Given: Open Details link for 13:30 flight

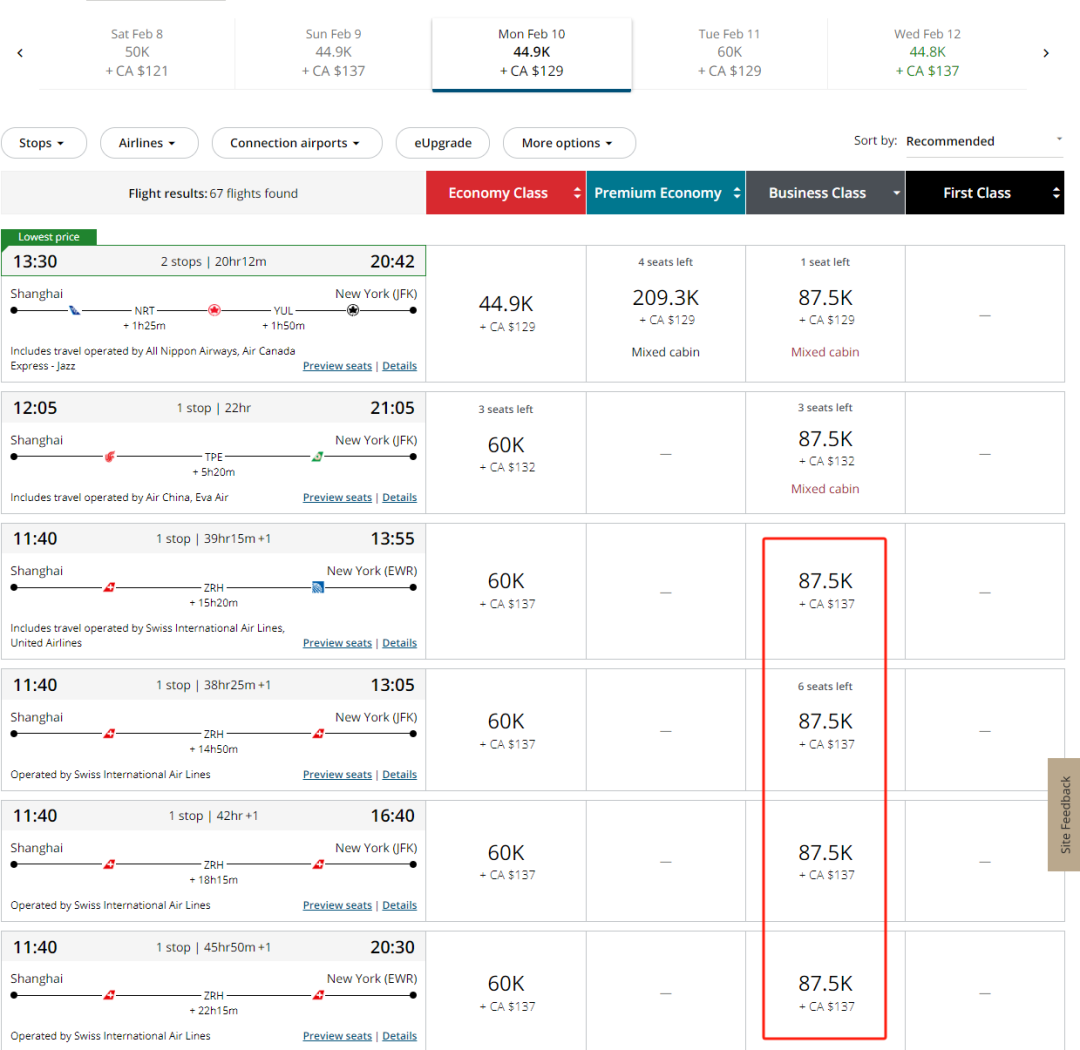Looking at the screenshot, I should pos(399,366).
